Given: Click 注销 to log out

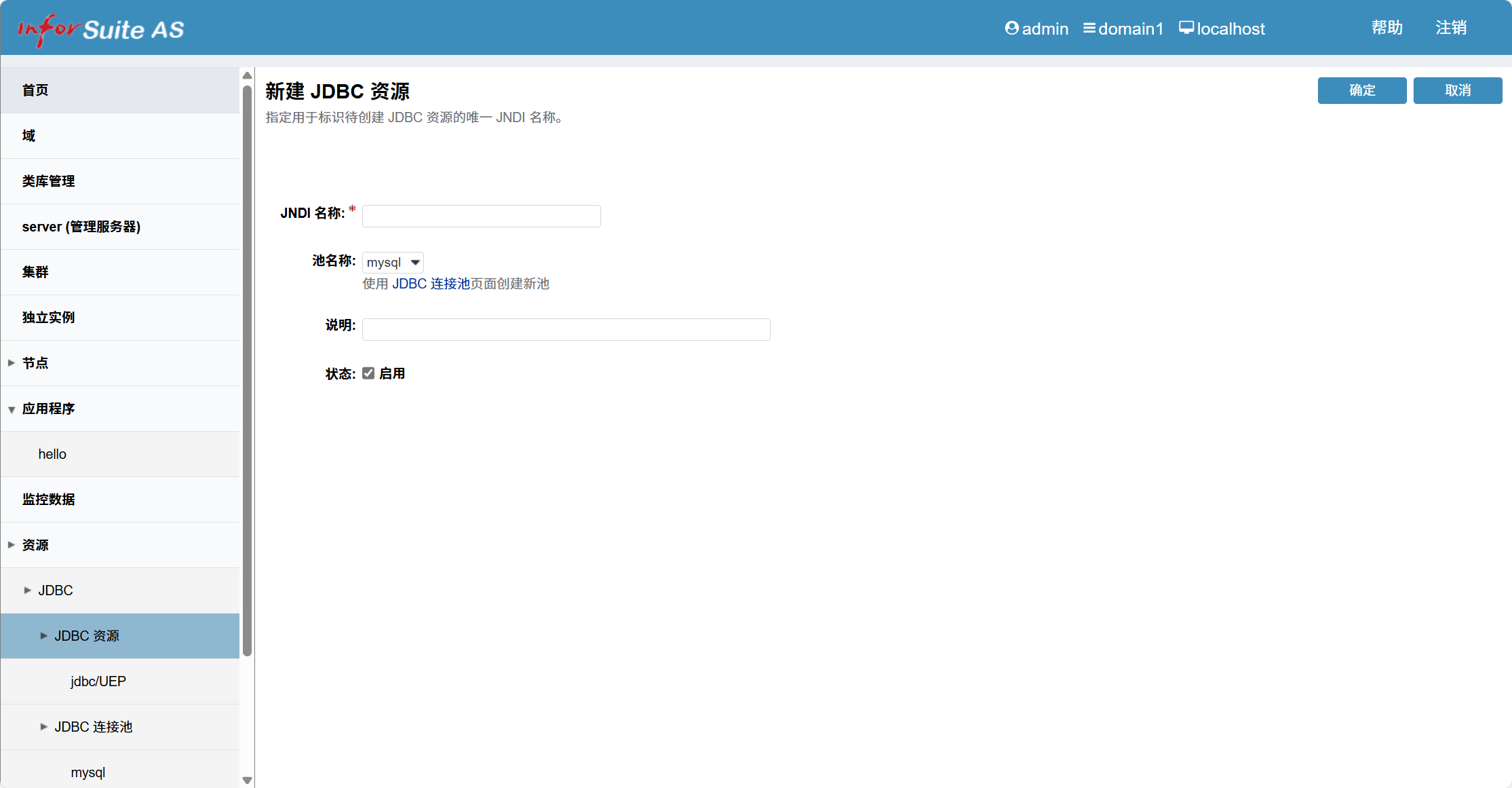Looking at the screenshot, I should tap(1451, 28).
